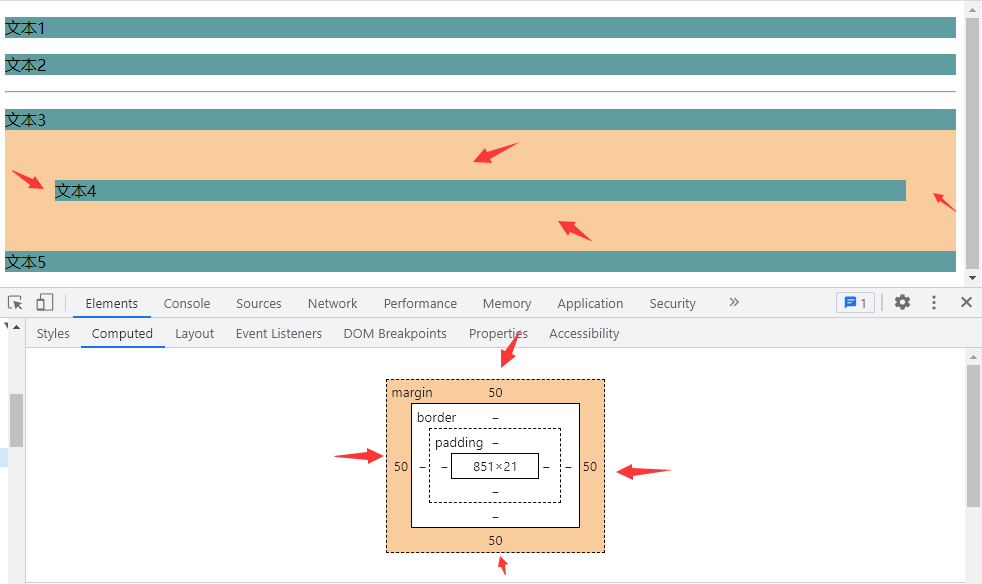This screenshot has height=584, width=982.
Task: Select the Sources tab
Action: click(259, 304)
